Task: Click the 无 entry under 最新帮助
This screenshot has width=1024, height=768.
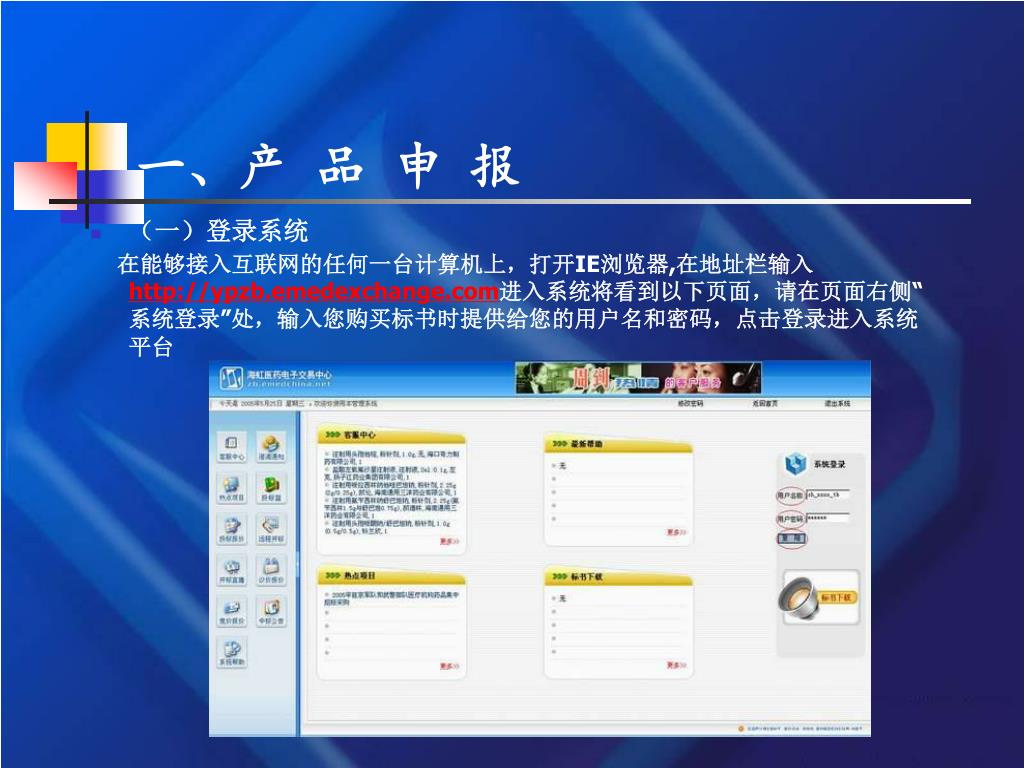Action: [x=562, y=466]
